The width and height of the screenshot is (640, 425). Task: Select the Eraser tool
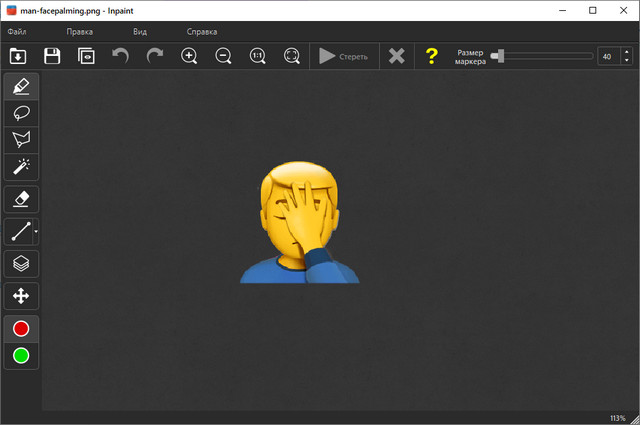[21, 198]
